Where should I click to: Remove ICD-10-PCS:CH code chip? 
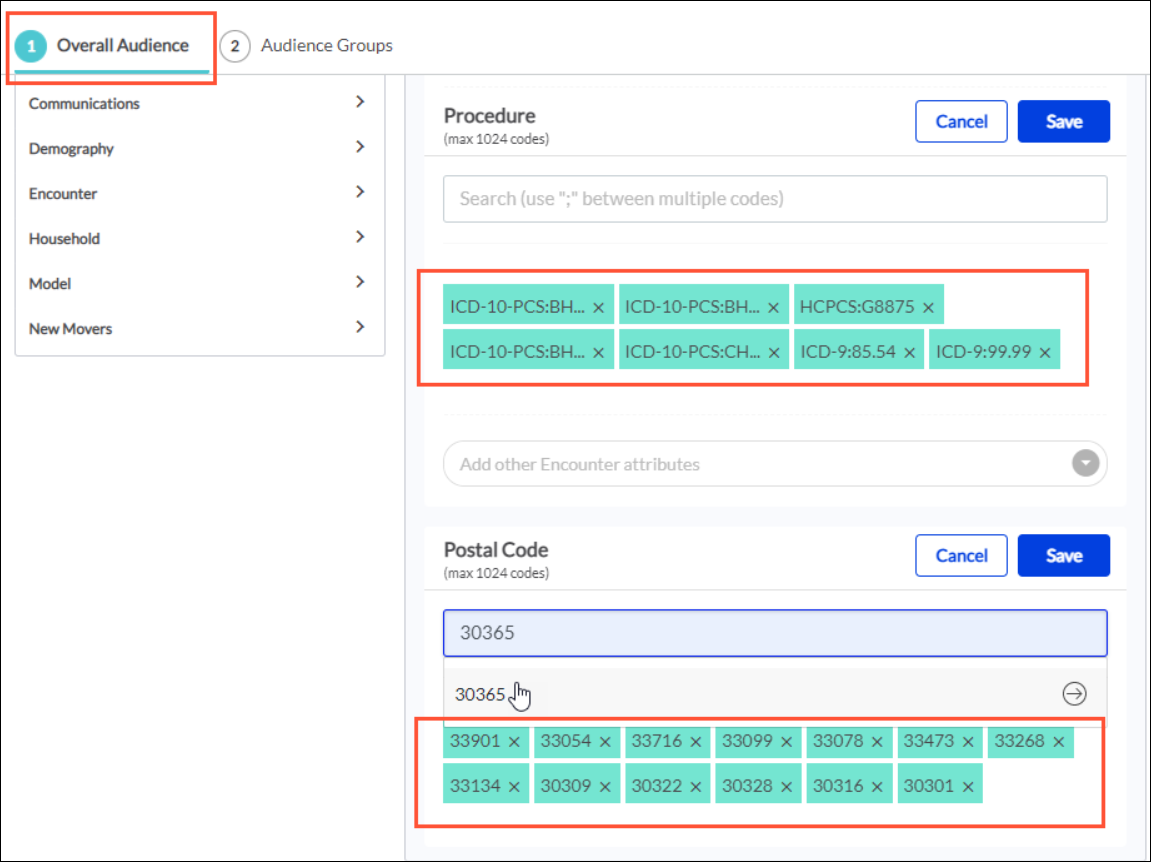coord(773,353)
